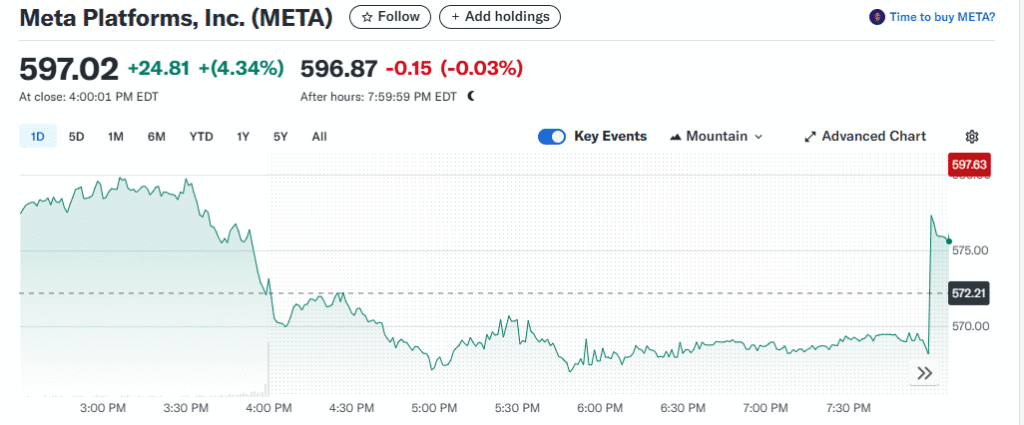The image size is (1024, 425).
Task: Select the All range tab
Action: coord(319,136)
